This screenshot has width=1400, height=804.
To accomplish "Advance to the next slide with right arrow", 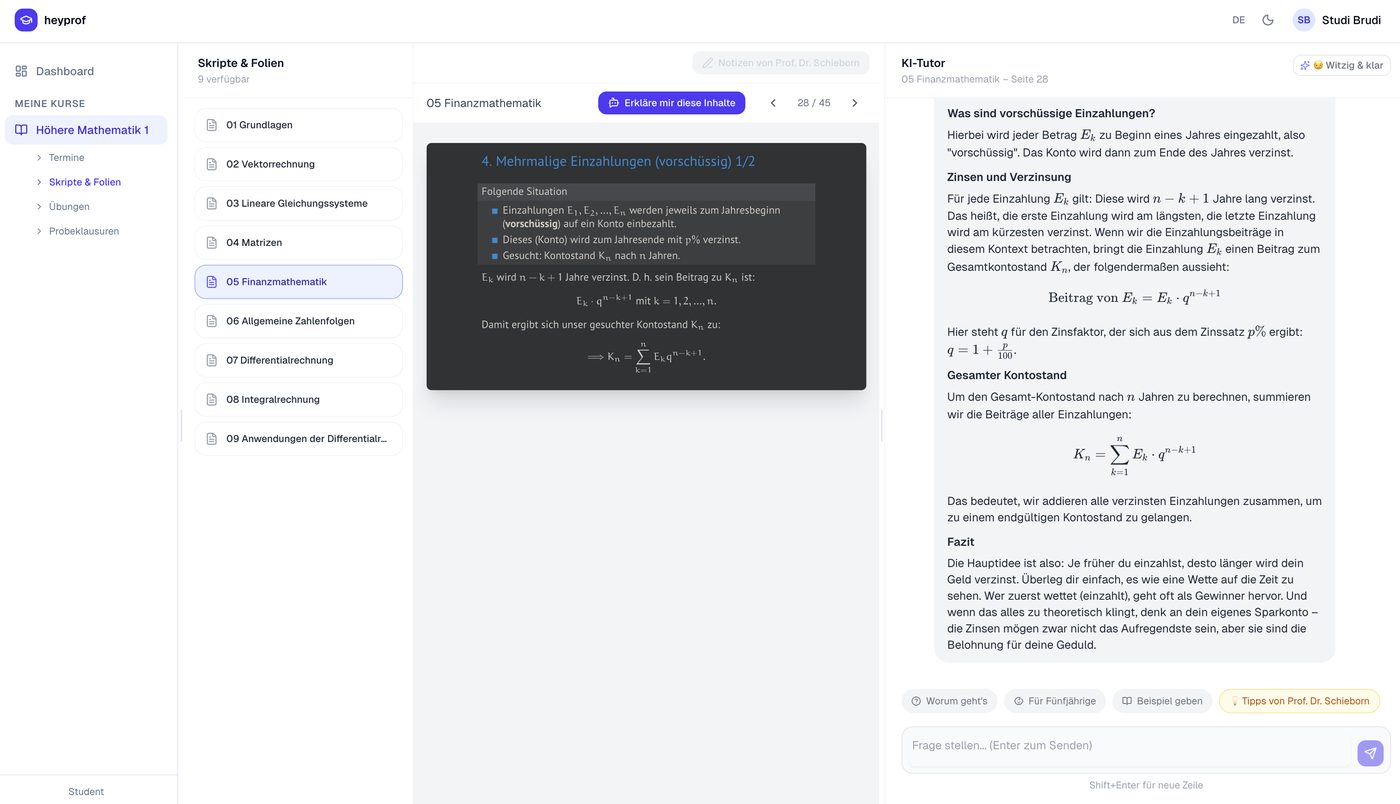I will [852, 101].
